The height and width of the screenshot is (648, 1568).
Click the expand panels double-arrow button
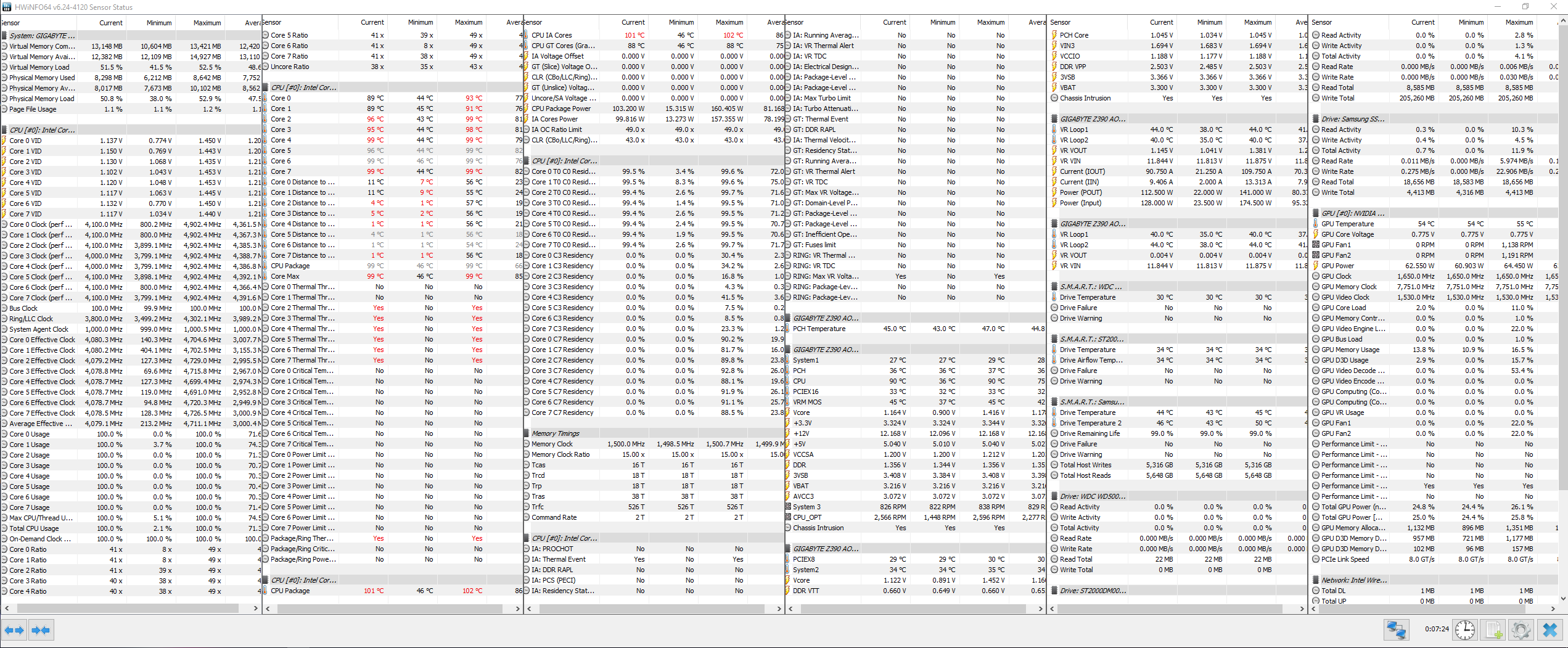14,630
